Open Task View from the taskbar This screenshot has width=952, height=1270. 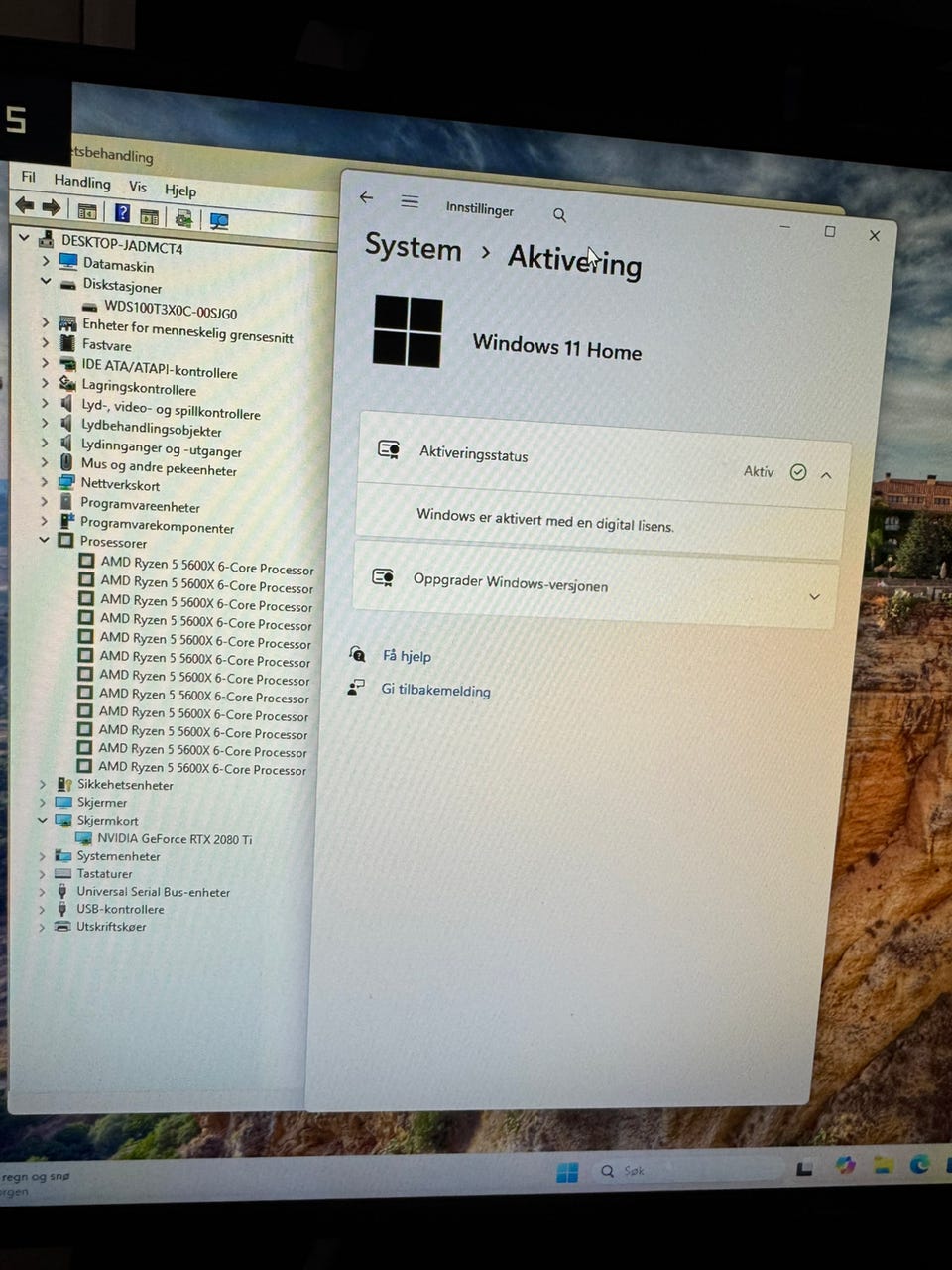pyautogui.click(x=804, y=1169)
